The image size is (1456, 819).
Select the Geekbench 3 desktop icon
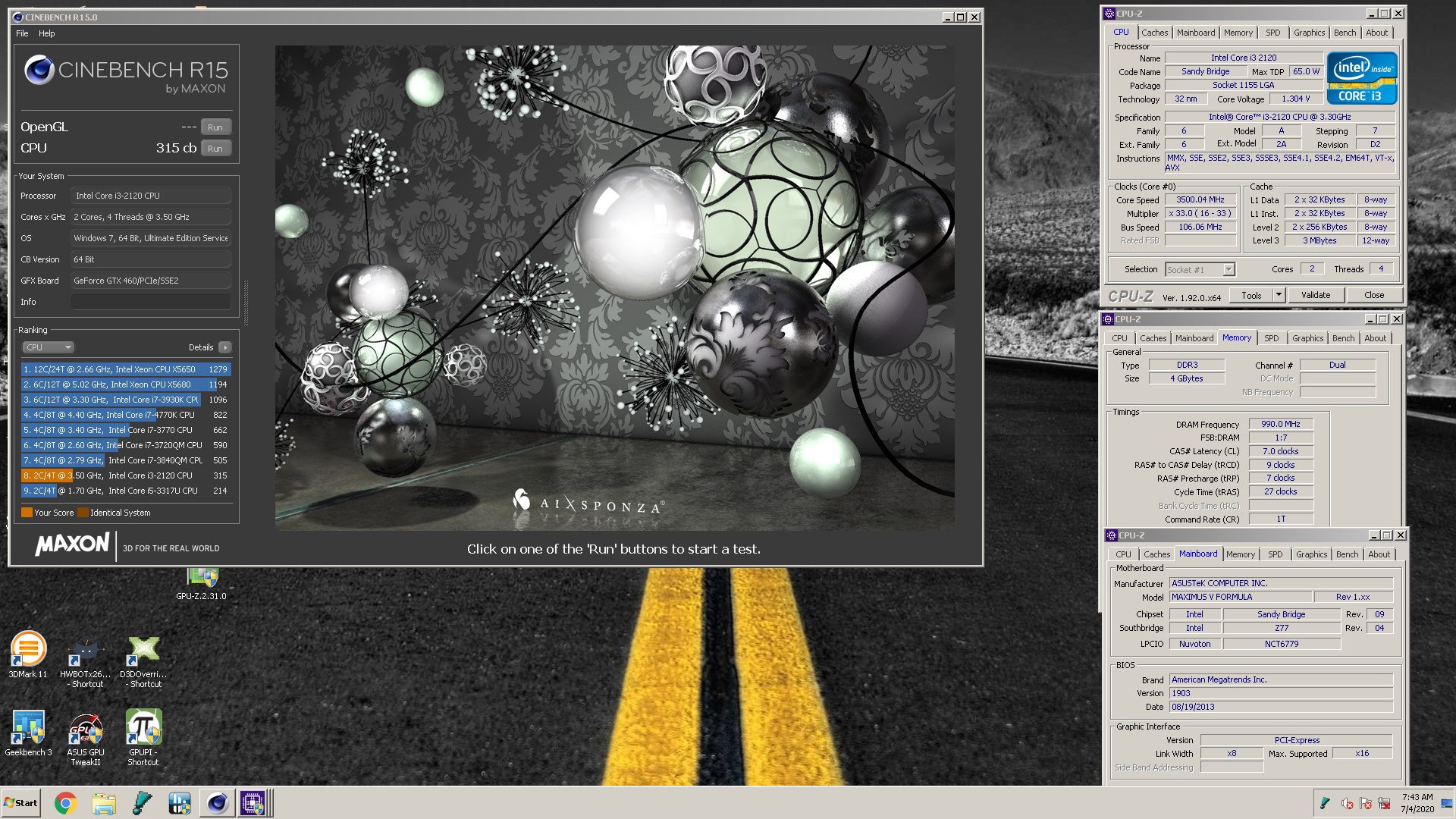(x=28, y=733)
